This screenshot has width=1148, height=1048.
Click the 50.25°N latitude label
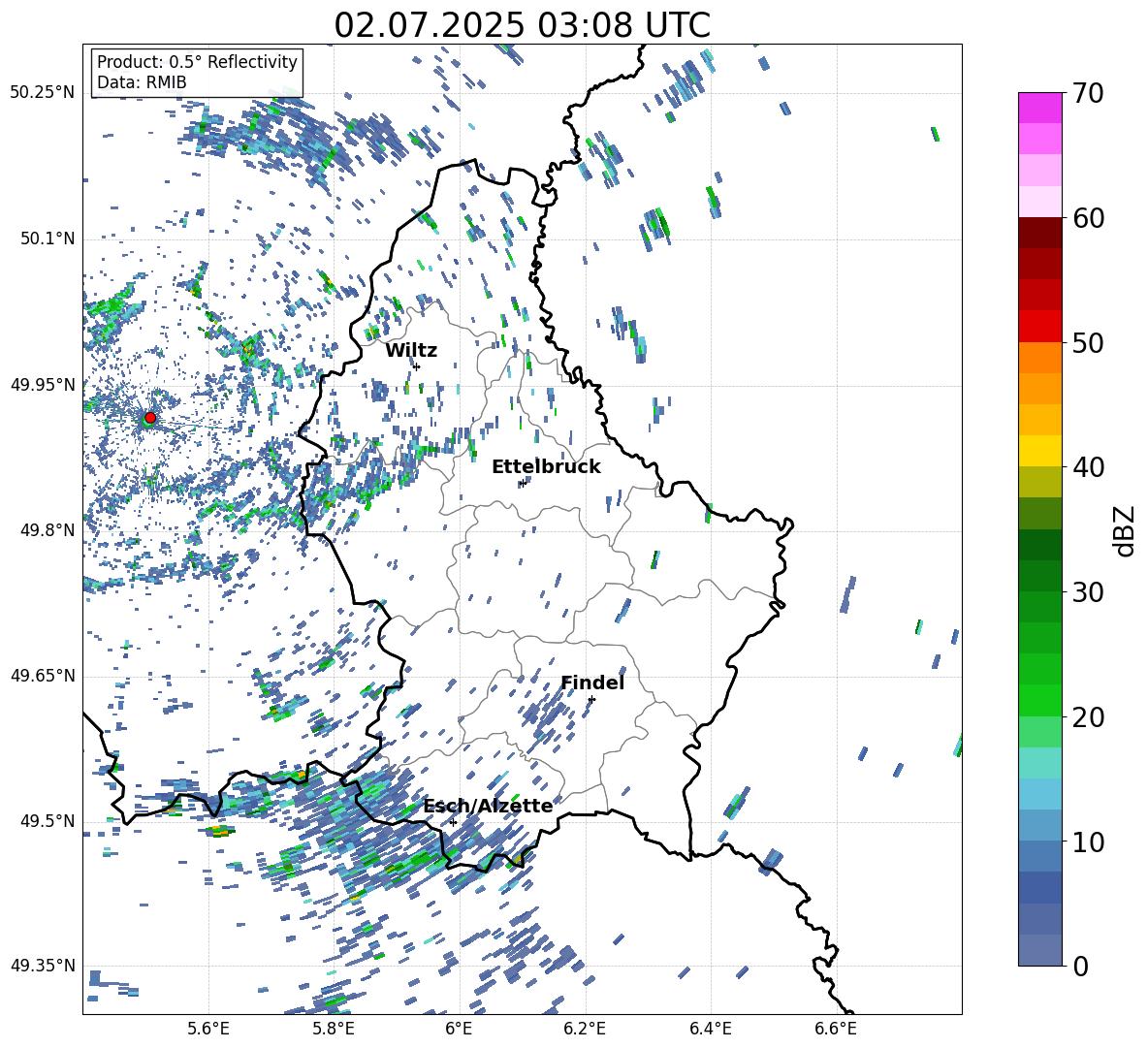coord(43,93)
